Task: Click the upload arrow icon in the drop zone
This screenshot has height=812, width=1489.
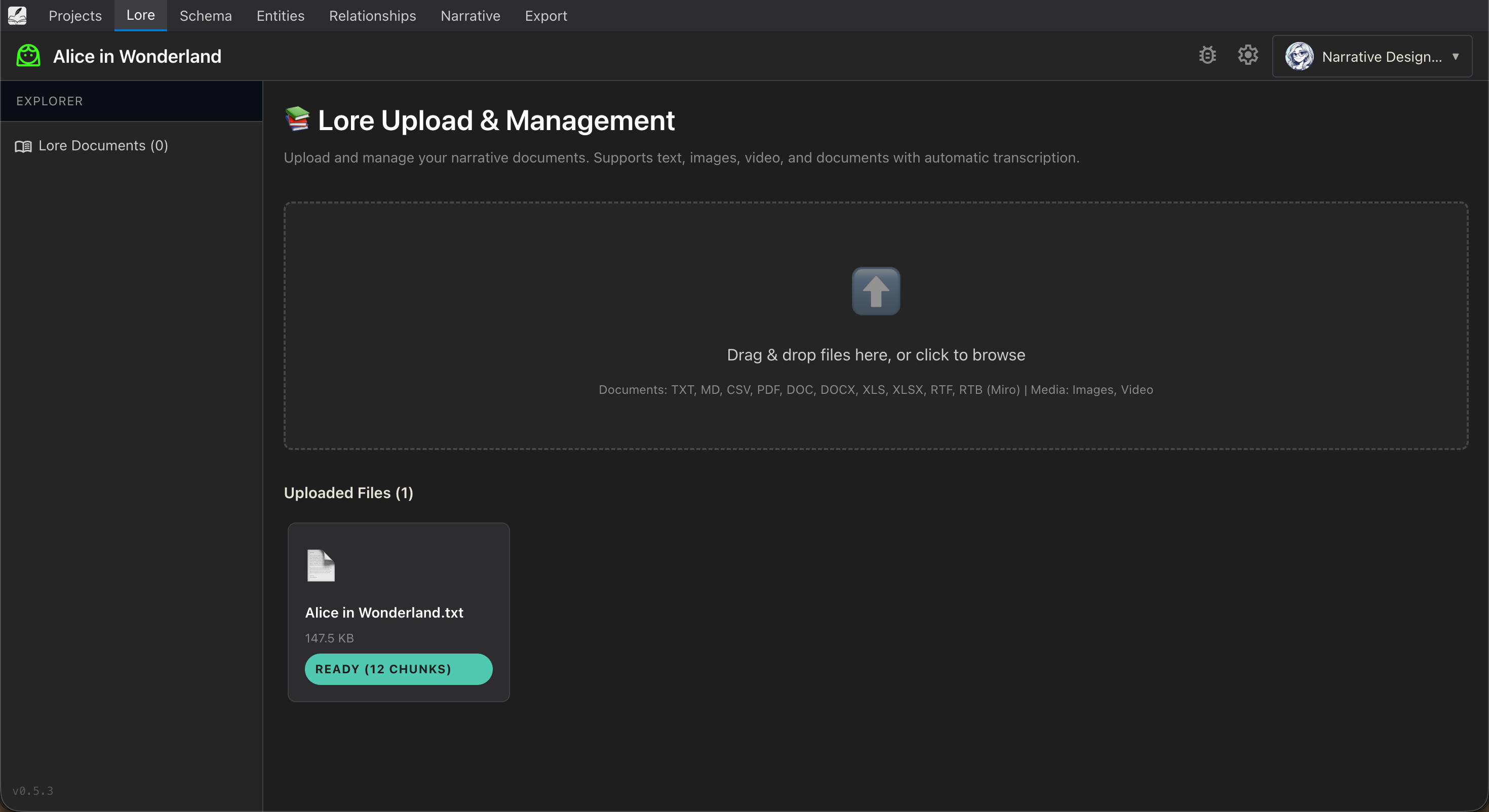Action: tap(875, 291)
